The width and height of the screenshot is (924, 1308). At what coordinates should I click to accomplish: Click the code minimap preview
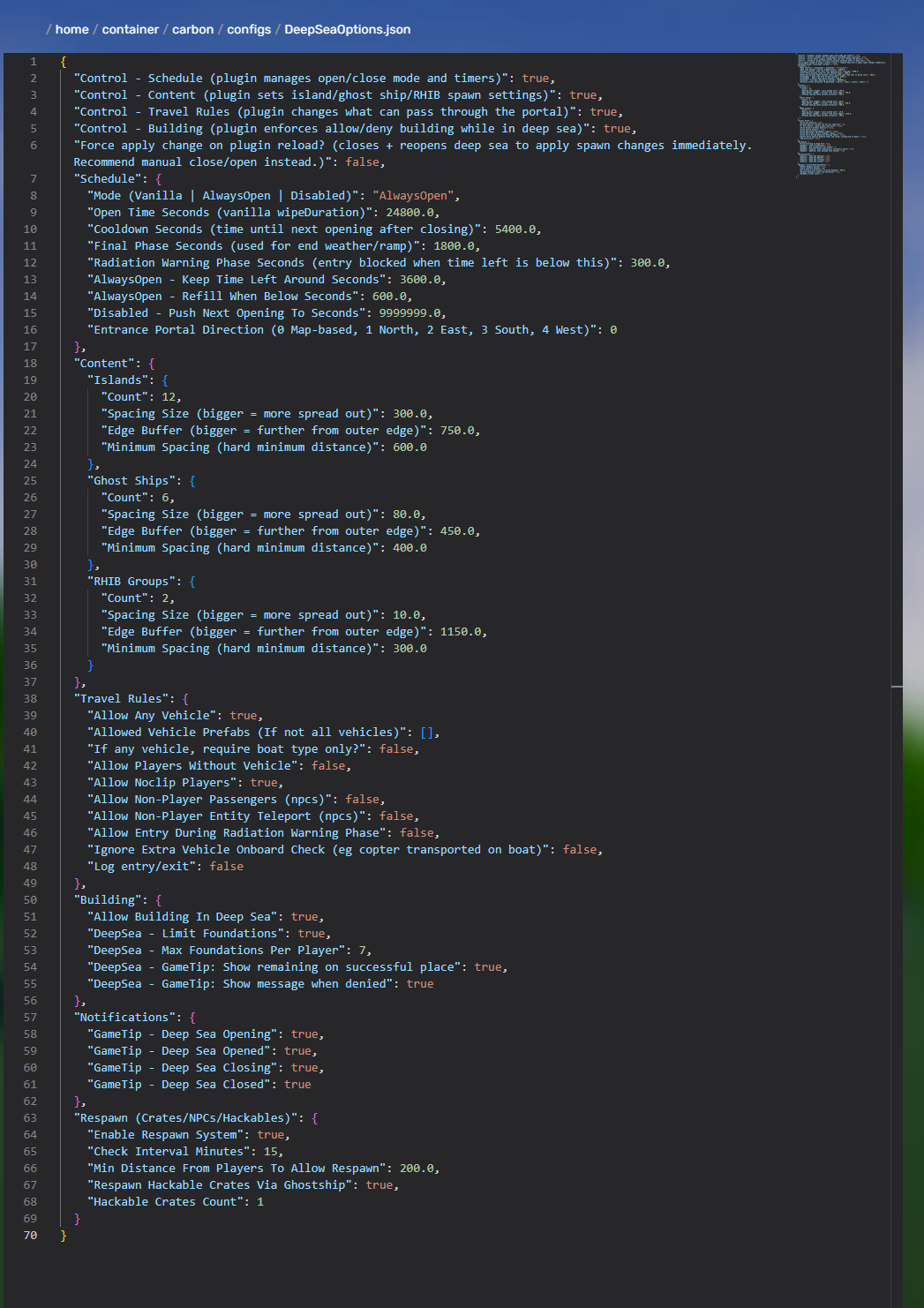pyautogui.click(x=841, y=115)
